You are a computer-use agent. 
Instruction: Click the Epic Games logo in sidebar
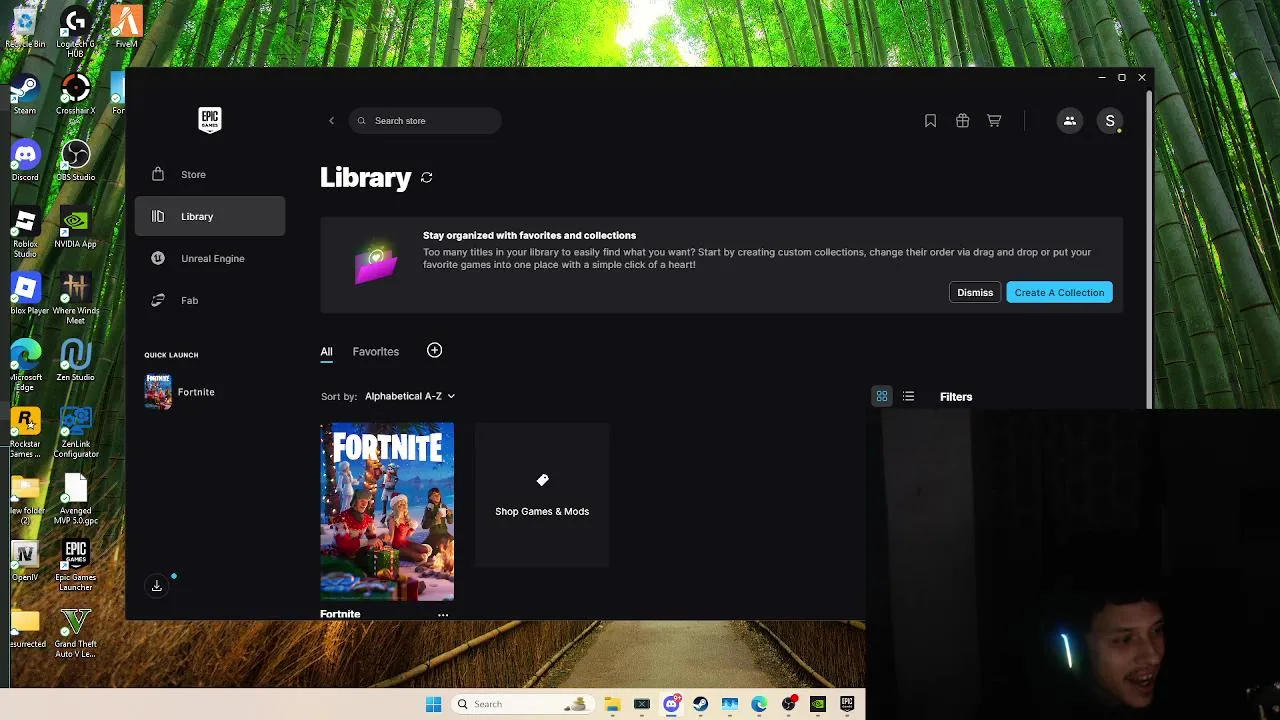209,120
